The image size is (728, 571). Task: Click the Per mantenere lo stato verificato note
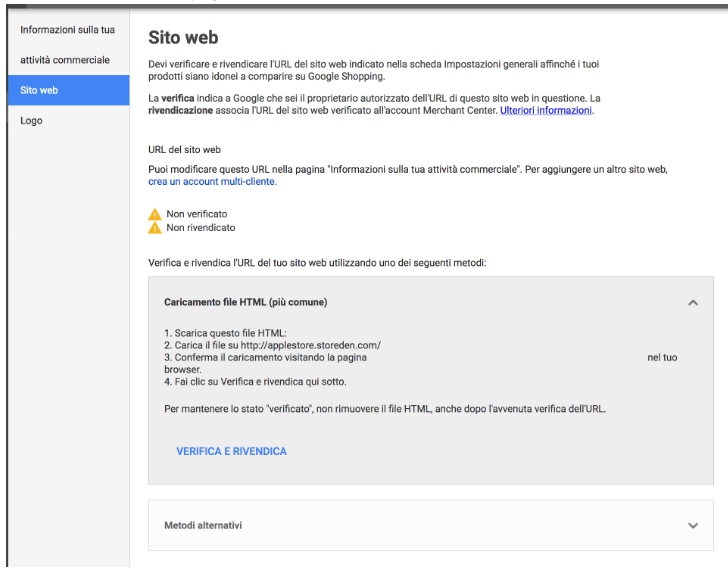pyautogui.click(x=384, y=409)
